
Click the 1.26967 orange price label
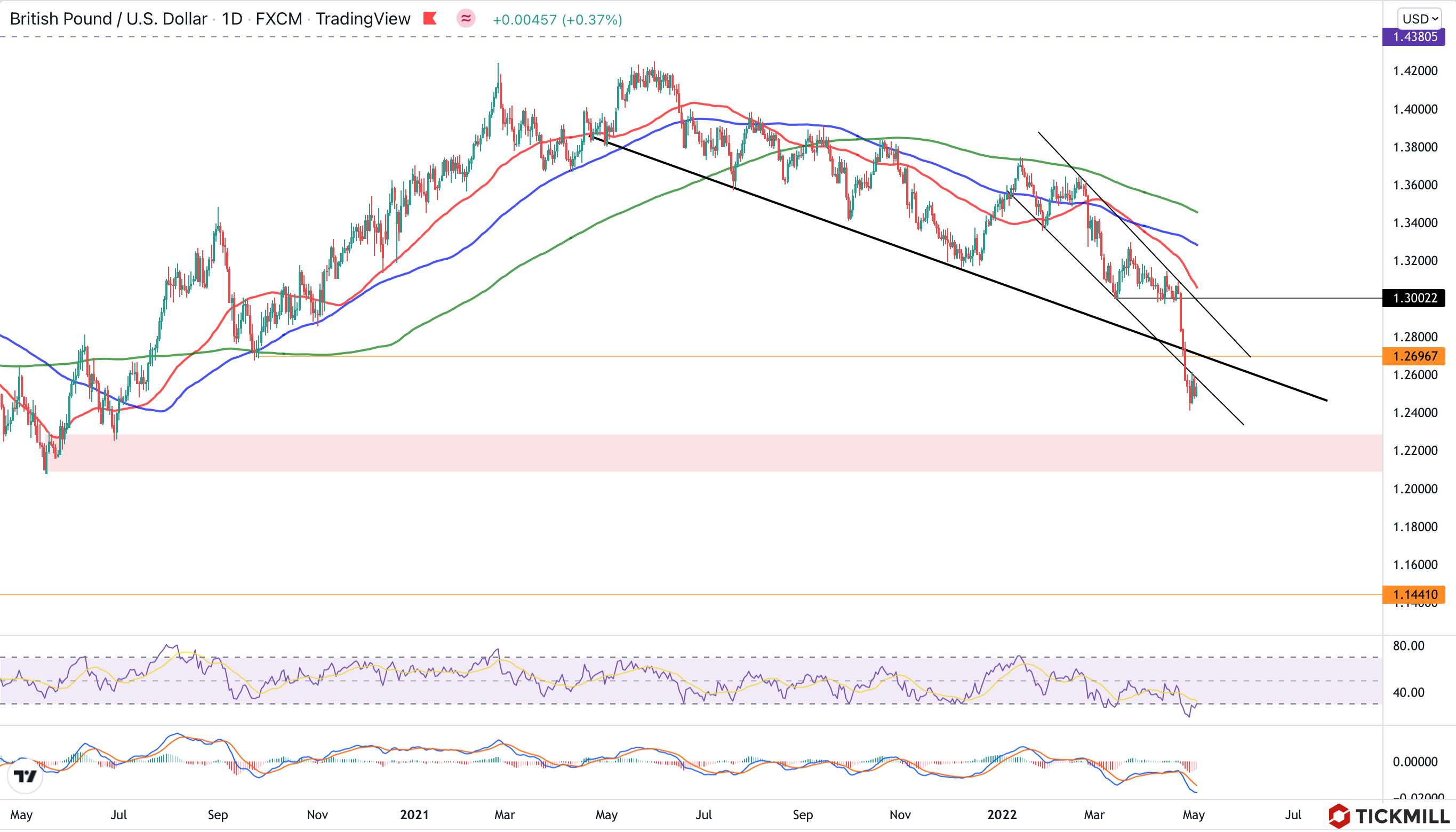(1414, 357)
